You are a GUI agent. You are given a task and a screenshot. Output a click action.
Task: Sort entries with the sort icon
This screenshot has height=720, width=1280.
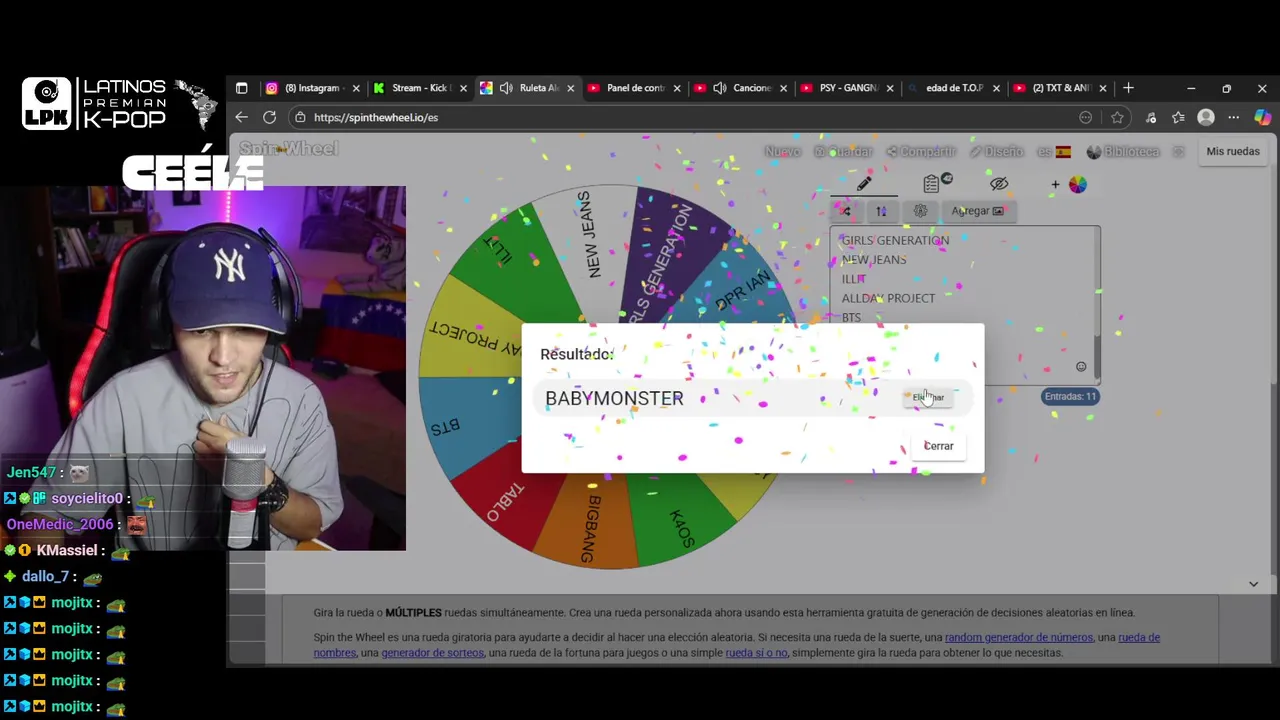881,211
